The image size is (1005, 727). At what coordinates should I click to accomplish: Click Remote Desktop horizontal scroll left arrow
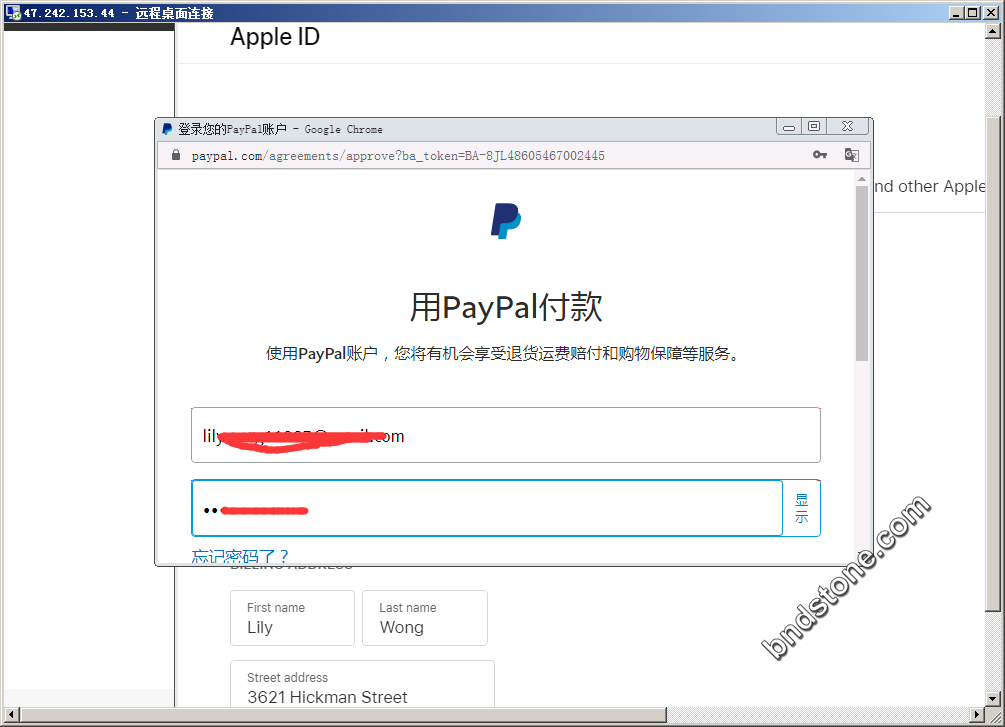point(11,714)
